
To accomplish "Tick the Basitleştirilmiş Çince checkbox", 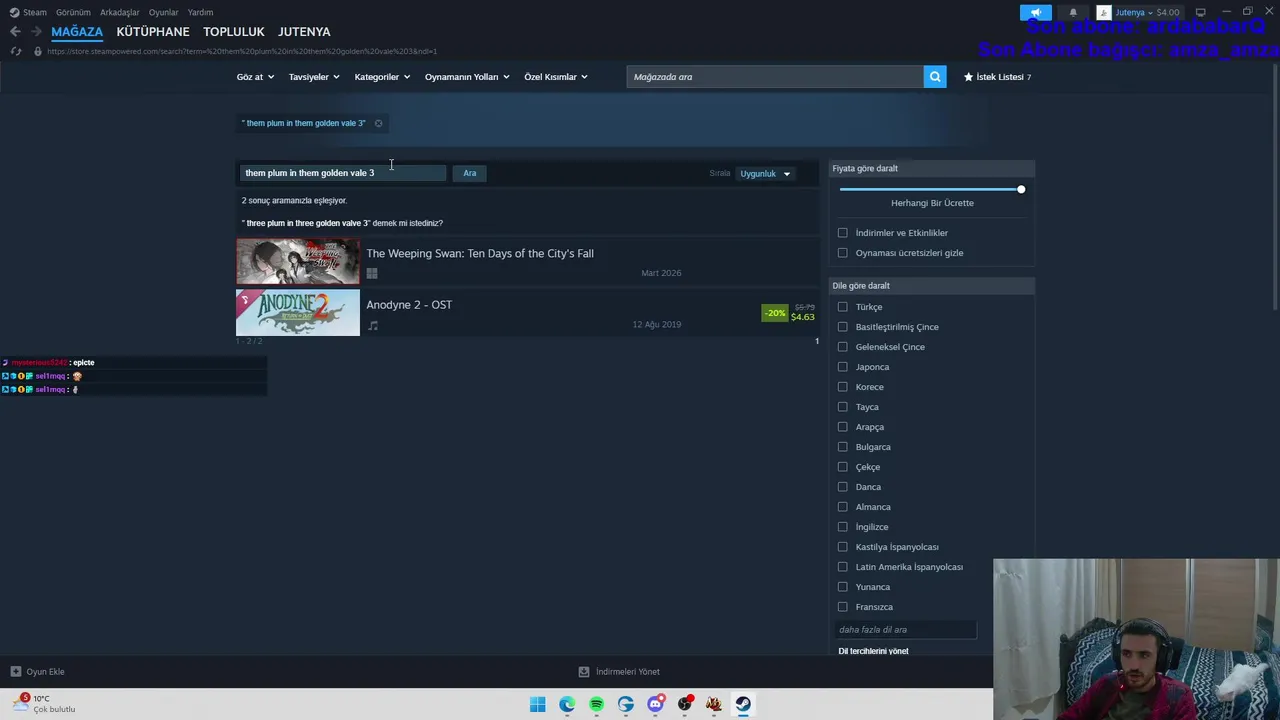I will tap(842, 327).
